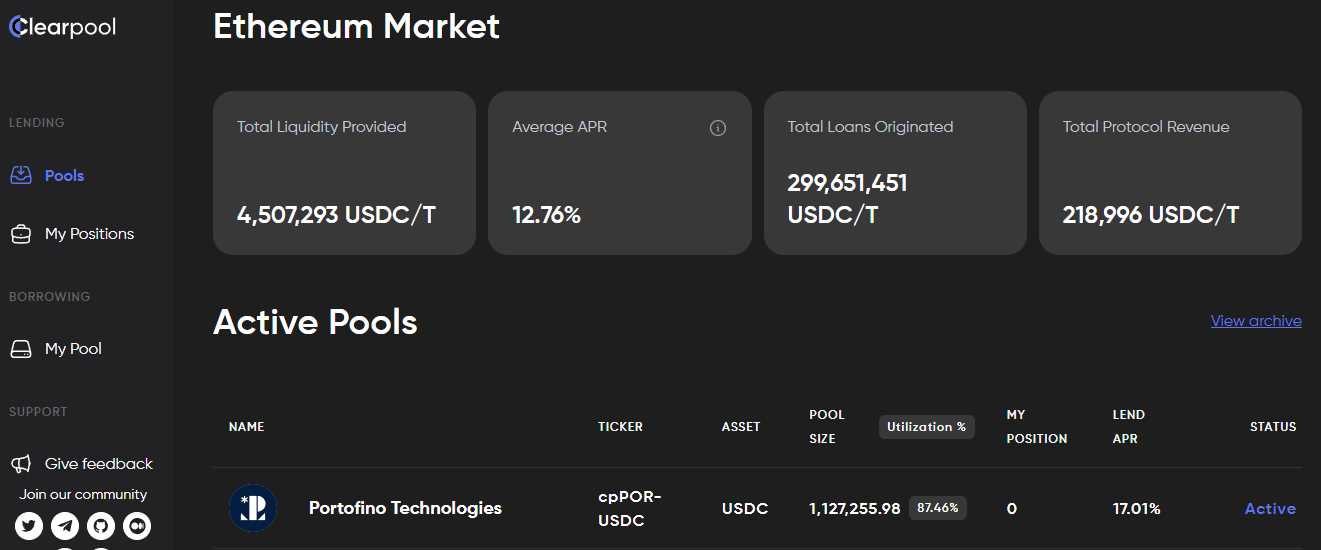Go to the Pools page

[x=64, y=176]
